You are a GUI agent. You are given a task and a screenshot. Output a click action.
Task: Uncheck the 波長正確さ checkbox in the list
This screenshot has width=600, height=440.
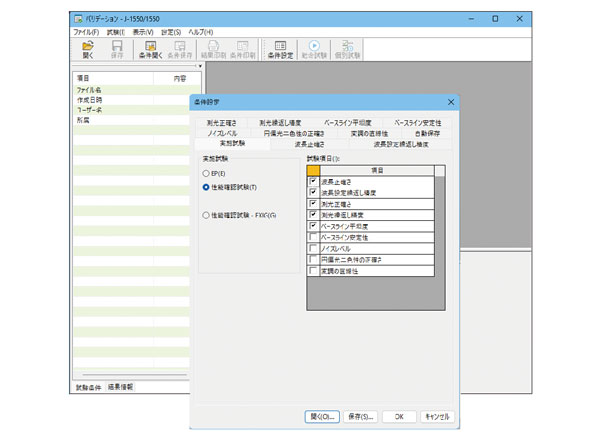point(313,181)
